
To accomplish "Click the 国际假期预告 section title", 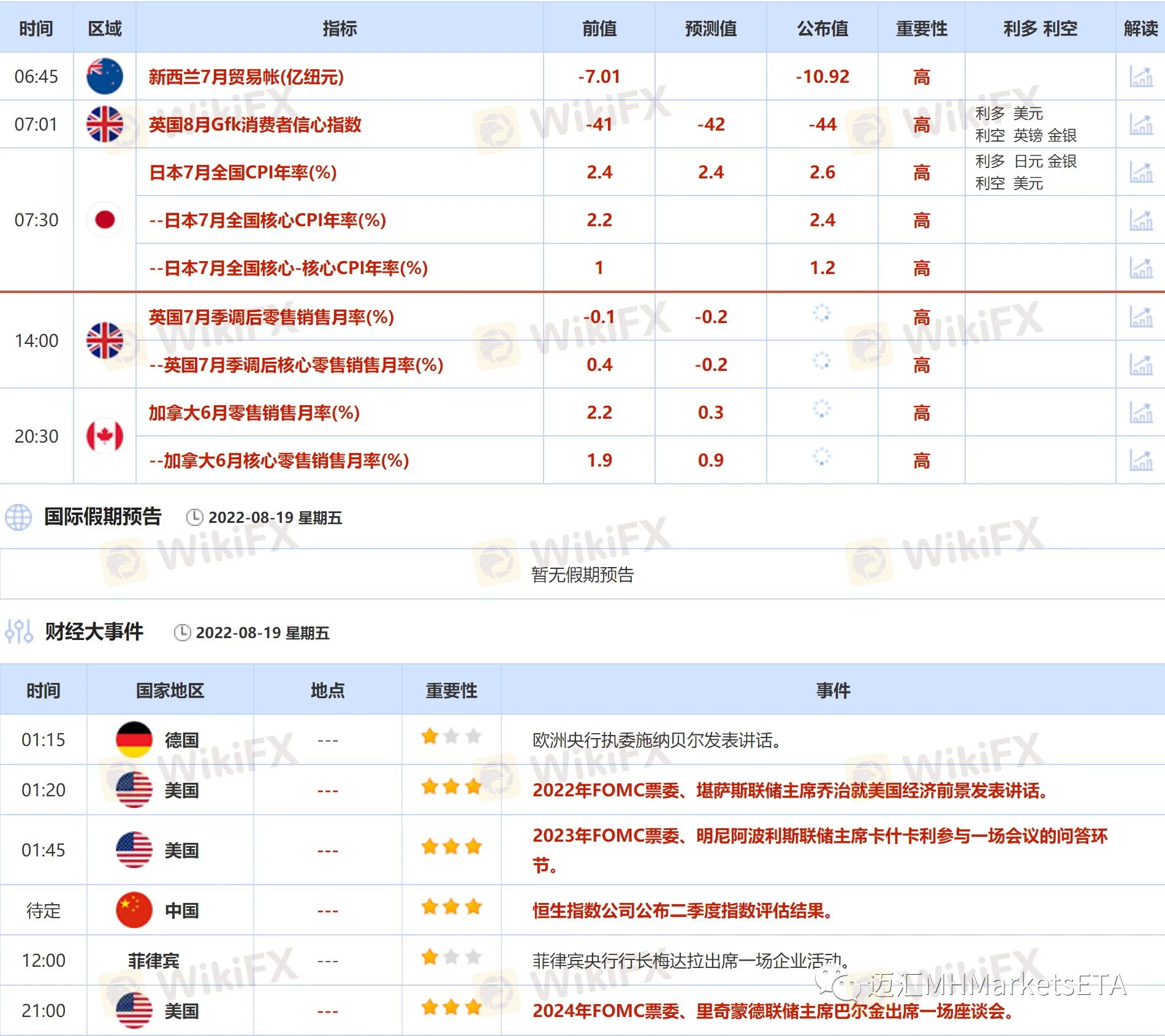I will click(103, 517).
